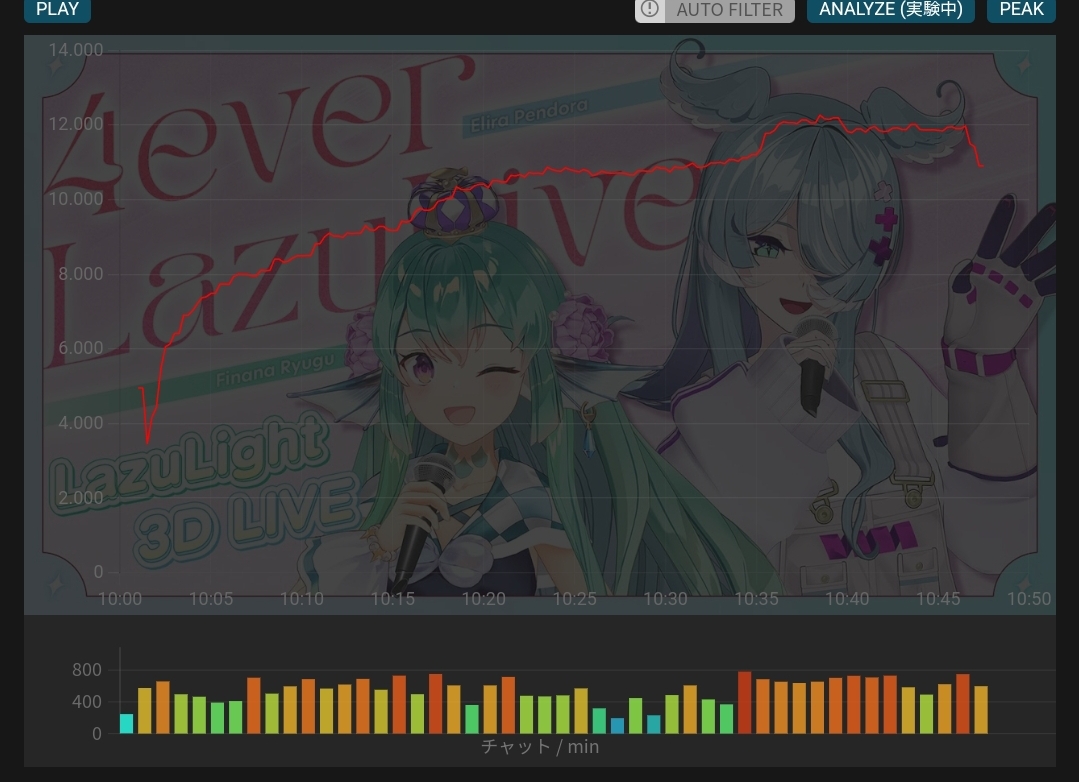The image size is (1079, 782).
Task: Select the last yellow chat bar
Action: [x=981, y=710]
